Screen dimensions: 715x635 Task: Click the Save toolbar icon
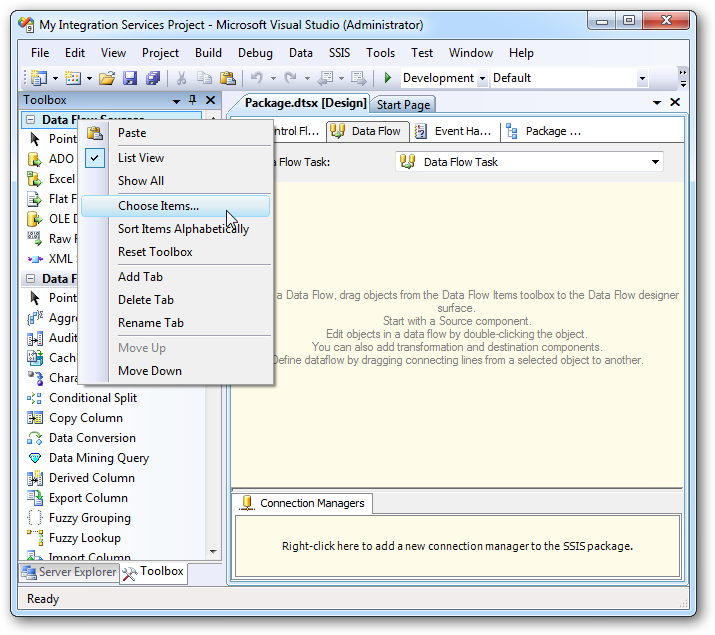pyautogui.click(x=131, y=78)
